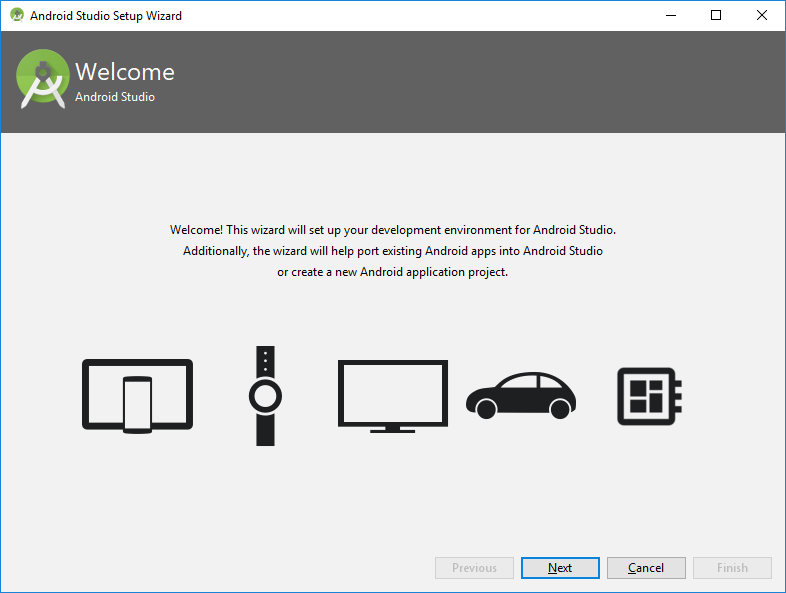Click the Android Studio subtitle under Welcome
This screenshot has width=786, height=593.
click(115, 98)
